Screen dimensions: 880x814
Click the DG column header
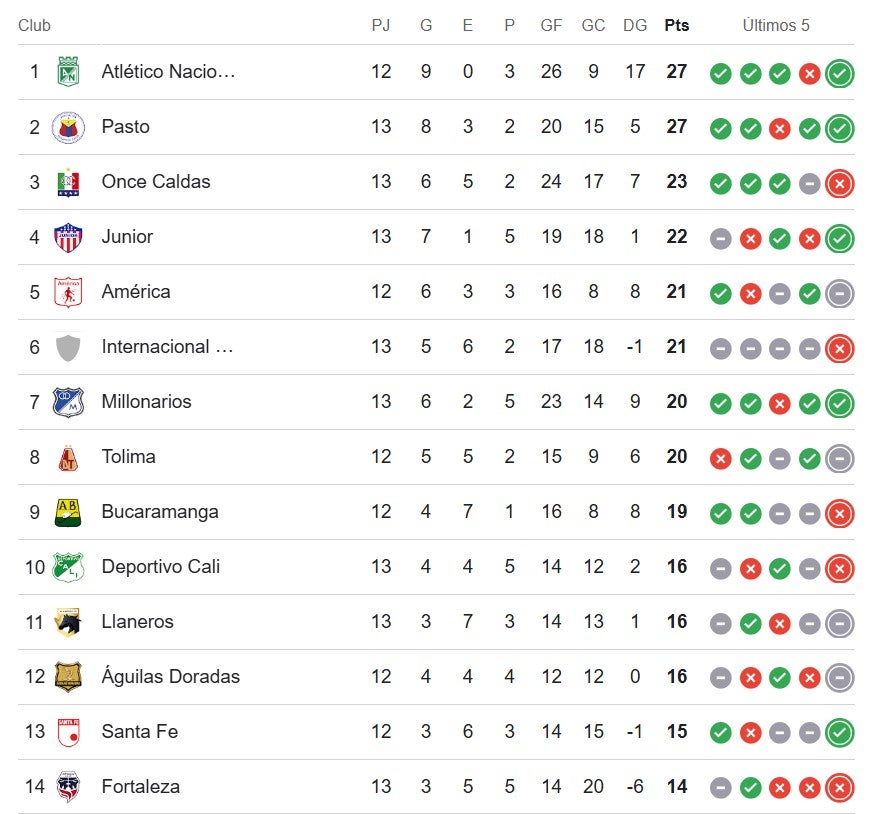pos(635,25)
